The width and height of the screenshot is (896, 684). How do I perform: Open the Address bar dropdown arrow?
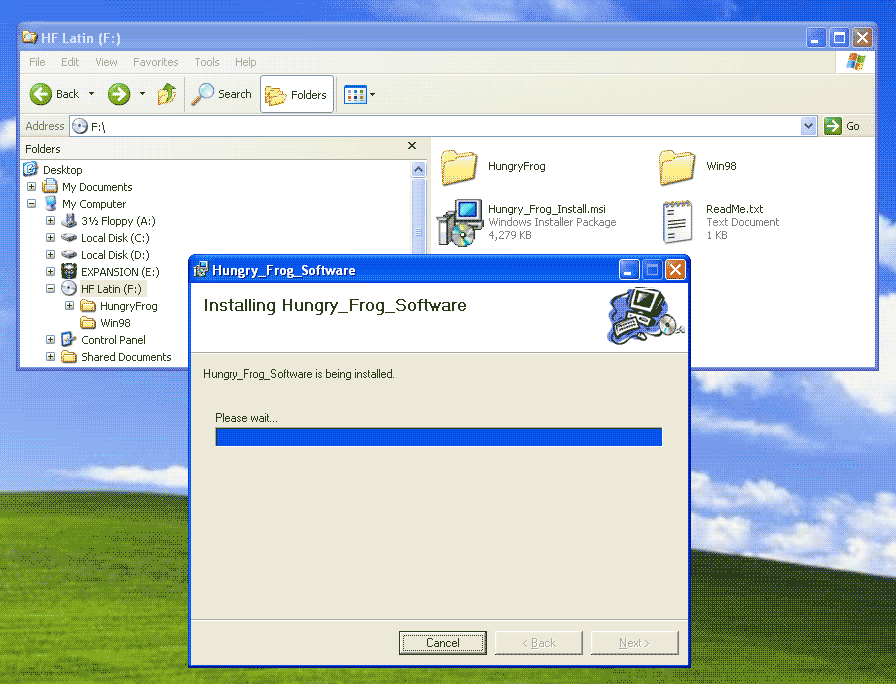pos(809,126)
